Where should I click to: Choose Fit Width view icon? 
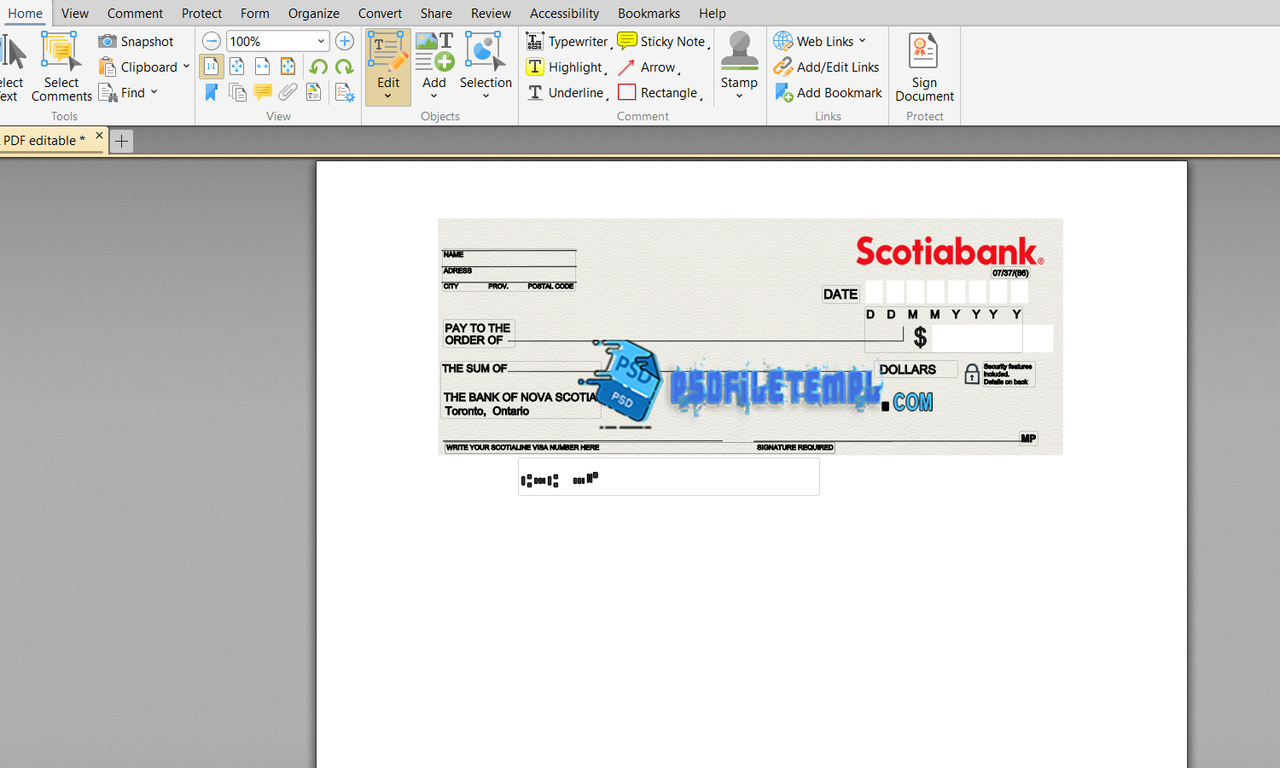pos(262,67)
